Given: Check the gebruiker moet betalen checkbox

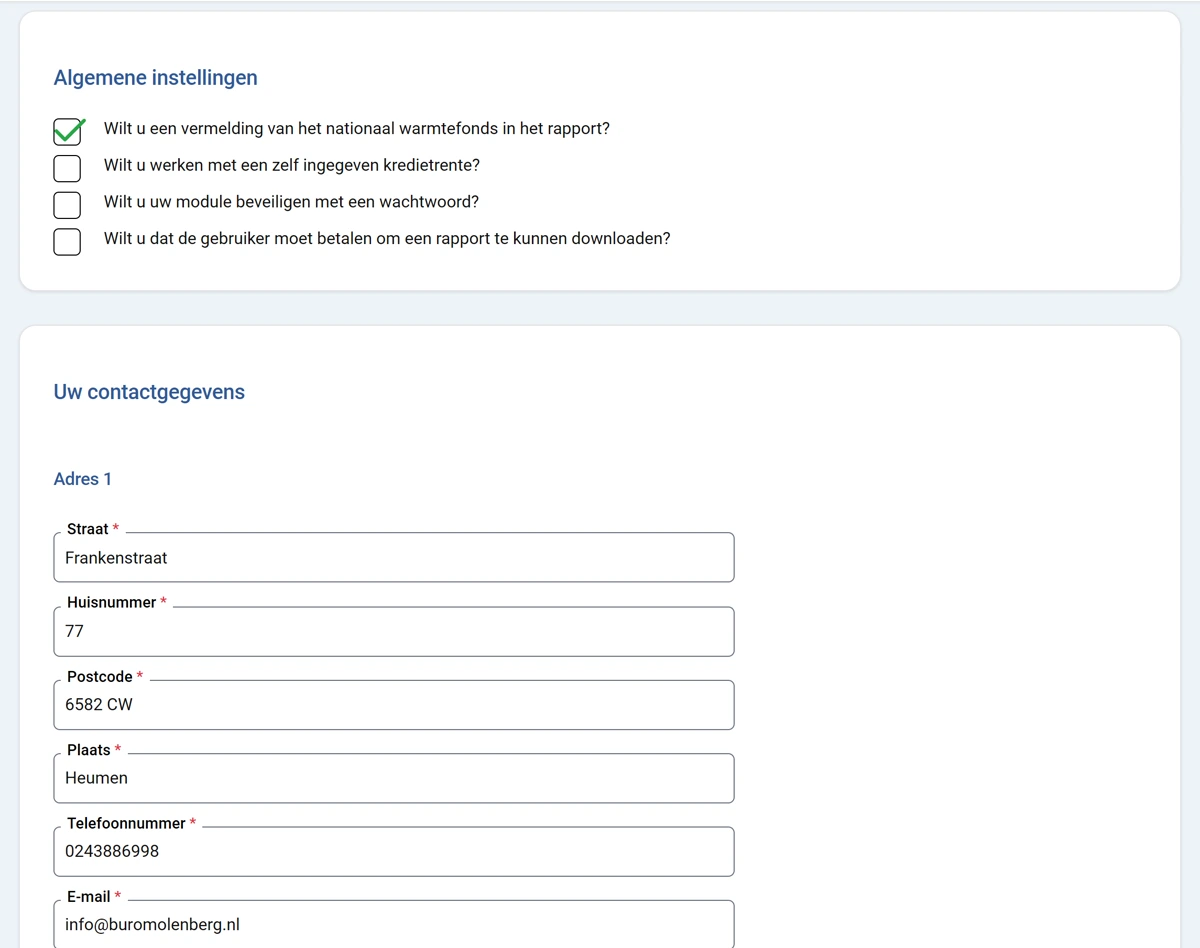Looking at the screenshot, I should point(67,241).
